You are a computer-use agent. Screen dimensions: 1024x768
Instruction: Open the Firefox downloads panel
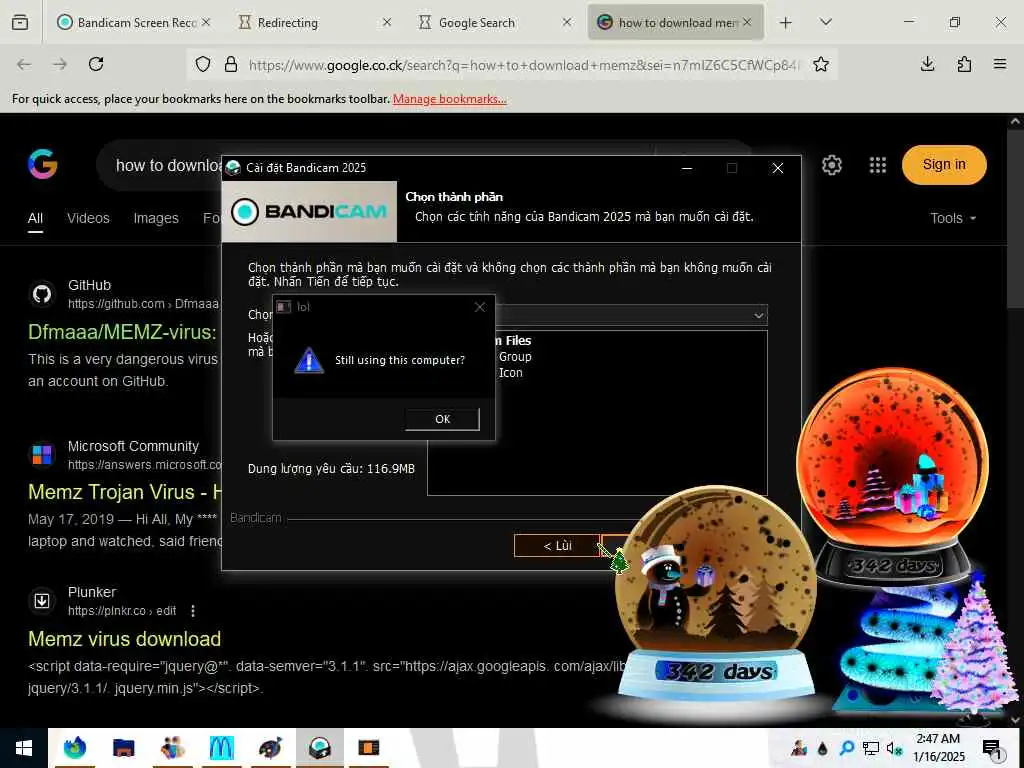pos(927,64)
